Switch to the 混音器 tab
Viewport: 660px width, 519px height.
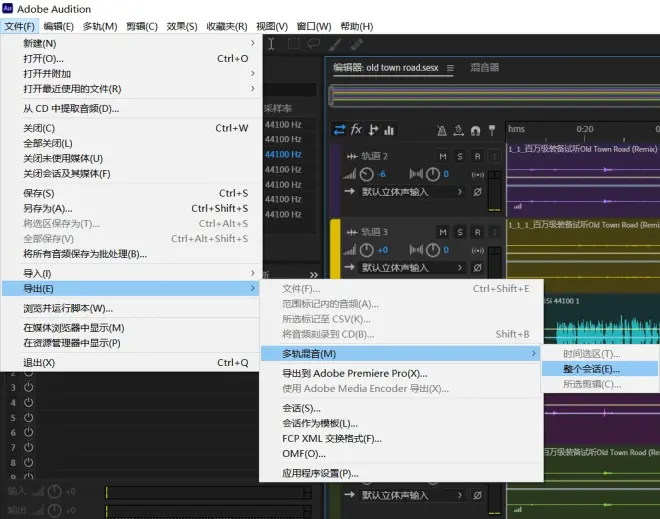click(484, 67)
